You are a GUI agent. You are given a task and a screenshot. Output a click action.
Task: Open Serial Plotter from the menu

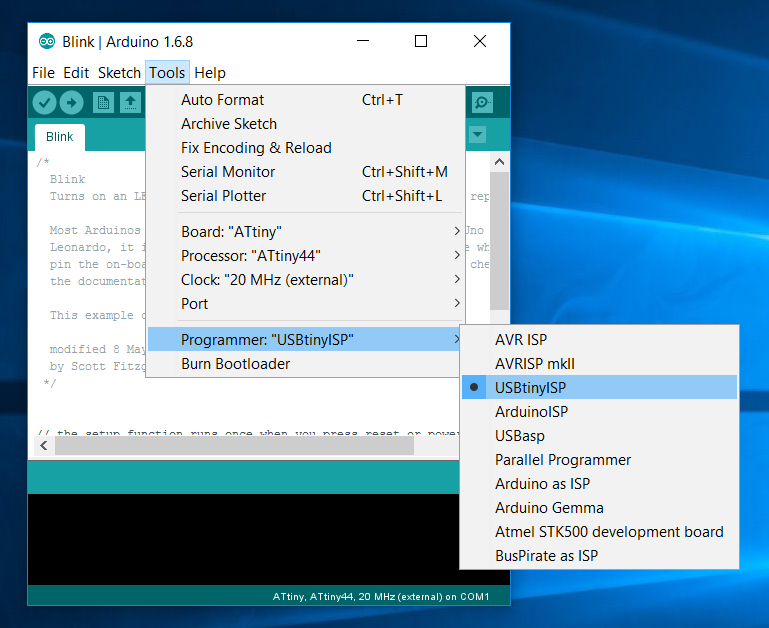[306, 196]
